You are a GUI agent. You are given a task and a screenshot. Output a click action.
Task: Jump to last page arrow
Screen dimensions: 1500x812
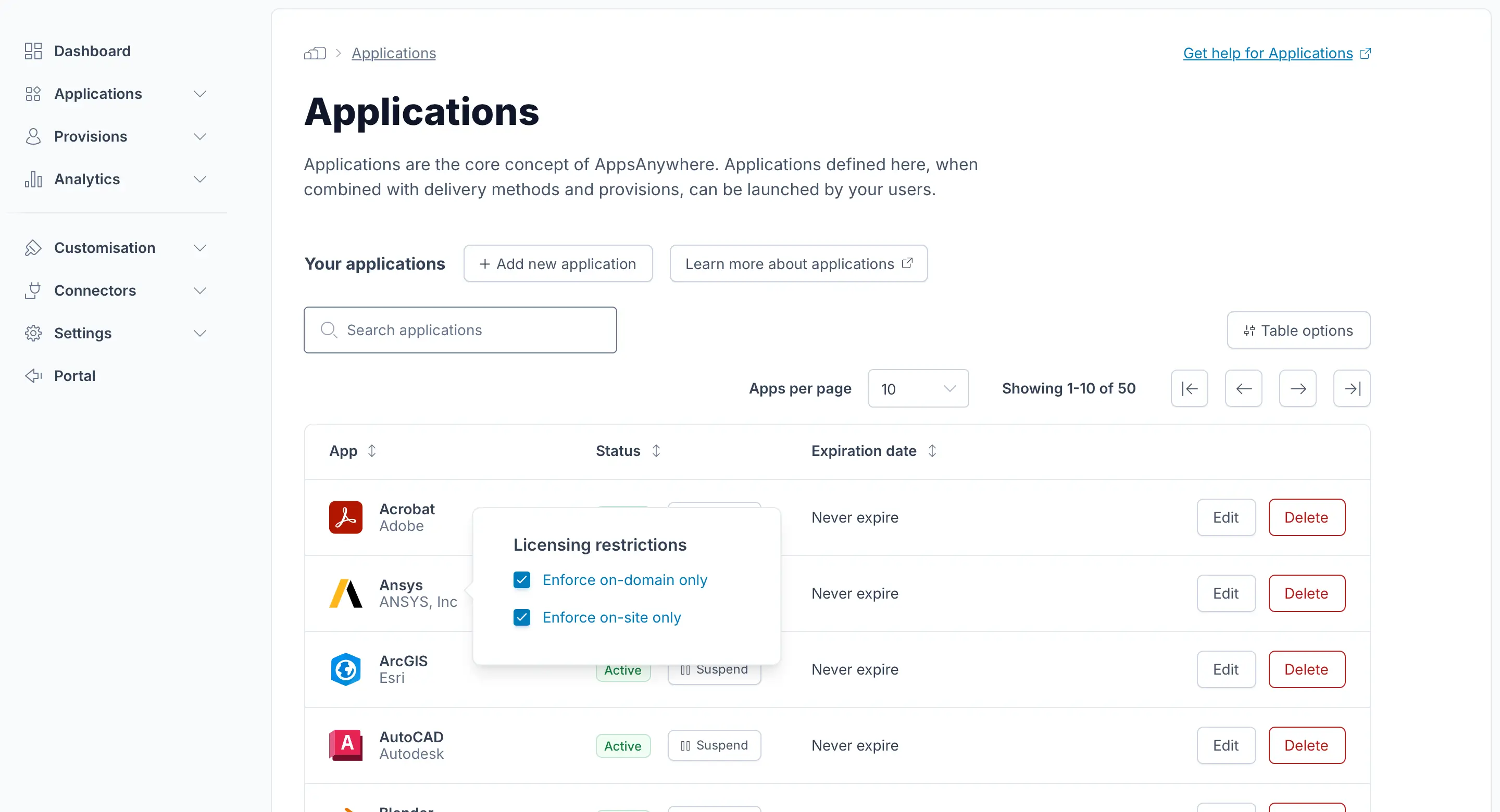[x=1352, y=388]
